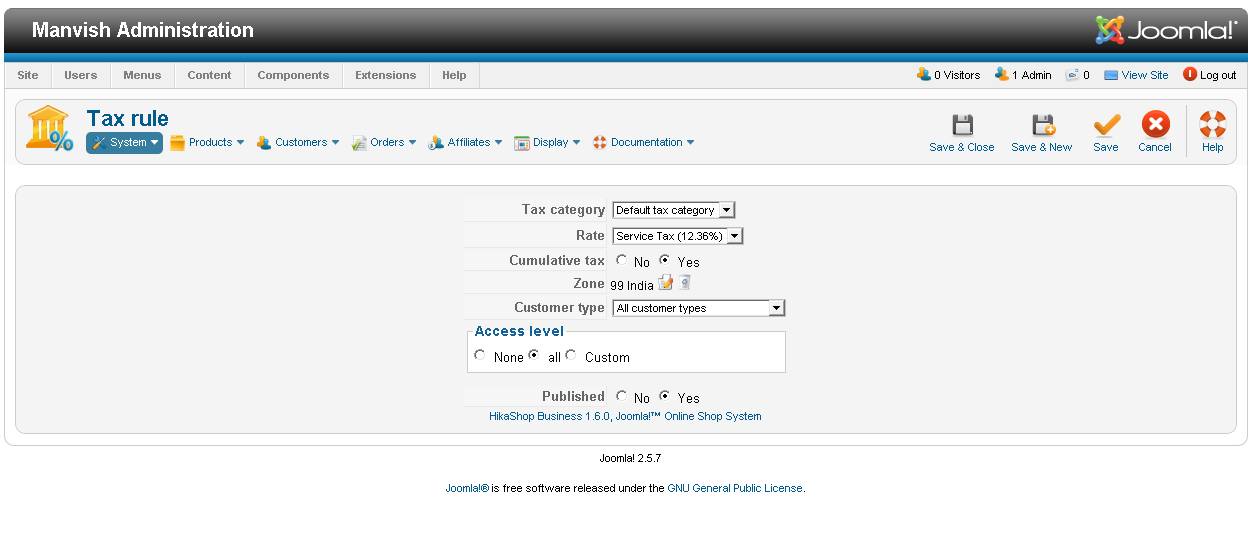
Task: Open Help via the lifebuoy icon
Action: [1212, 125]
